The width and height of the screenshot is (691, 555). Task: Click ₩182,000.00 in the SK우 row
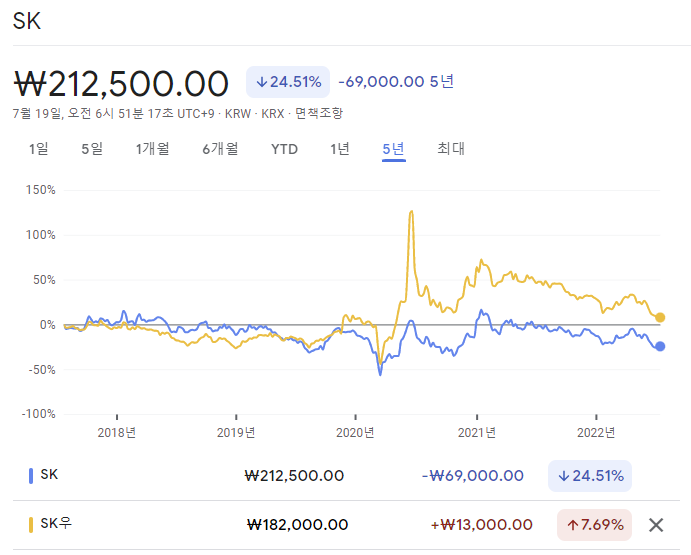tap(297, 525)
